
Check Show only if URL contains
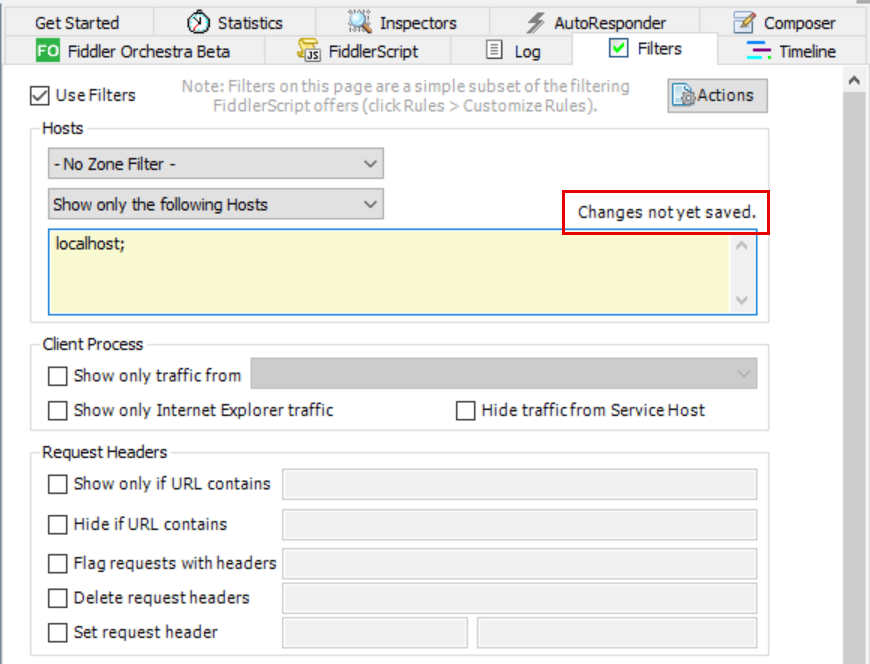tap(58, 484)
